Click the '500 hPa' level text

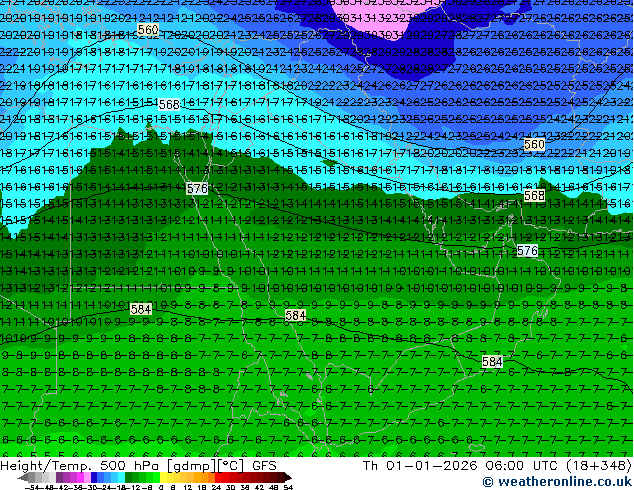pos(131,466)
